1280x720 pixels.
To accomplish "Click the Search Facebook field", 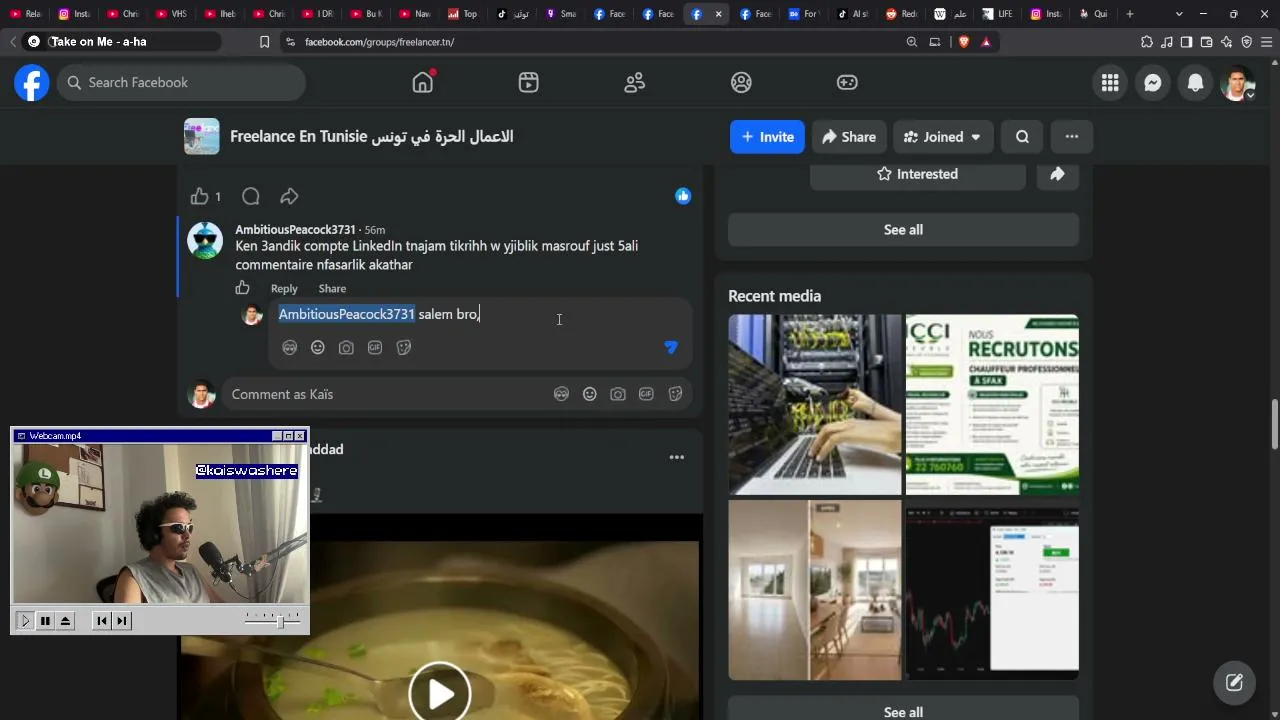I will click(x=182, y=83).
